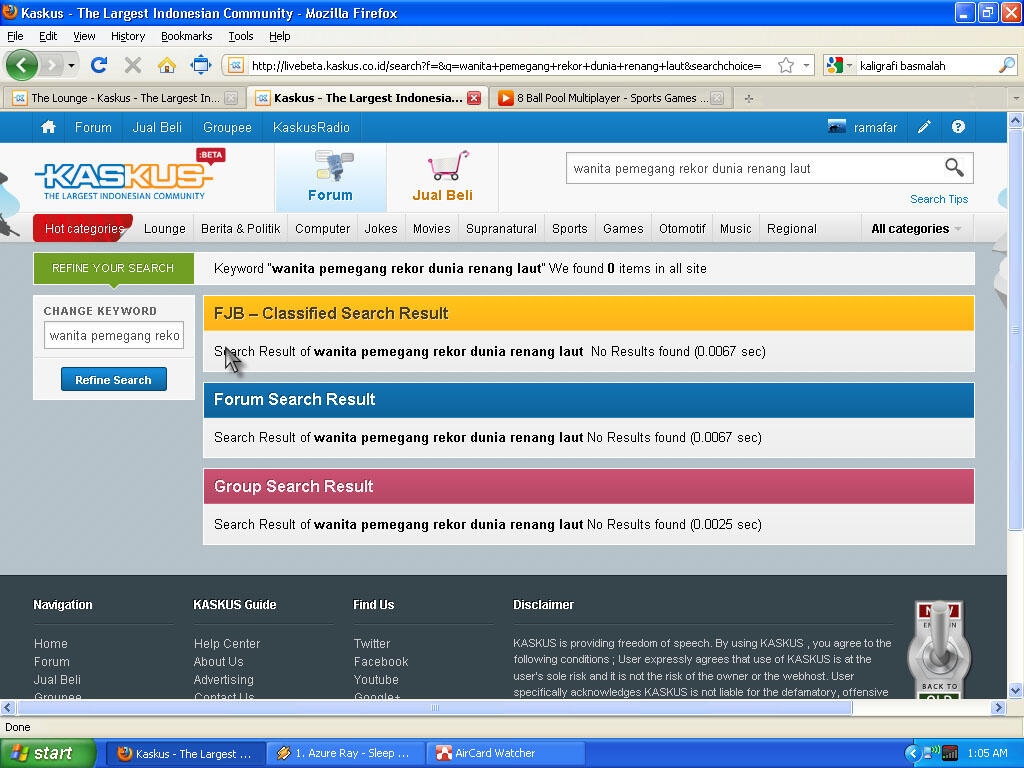1024x768 pixels.
Task: Open Forum in the blue top bar
Action: 93,127
